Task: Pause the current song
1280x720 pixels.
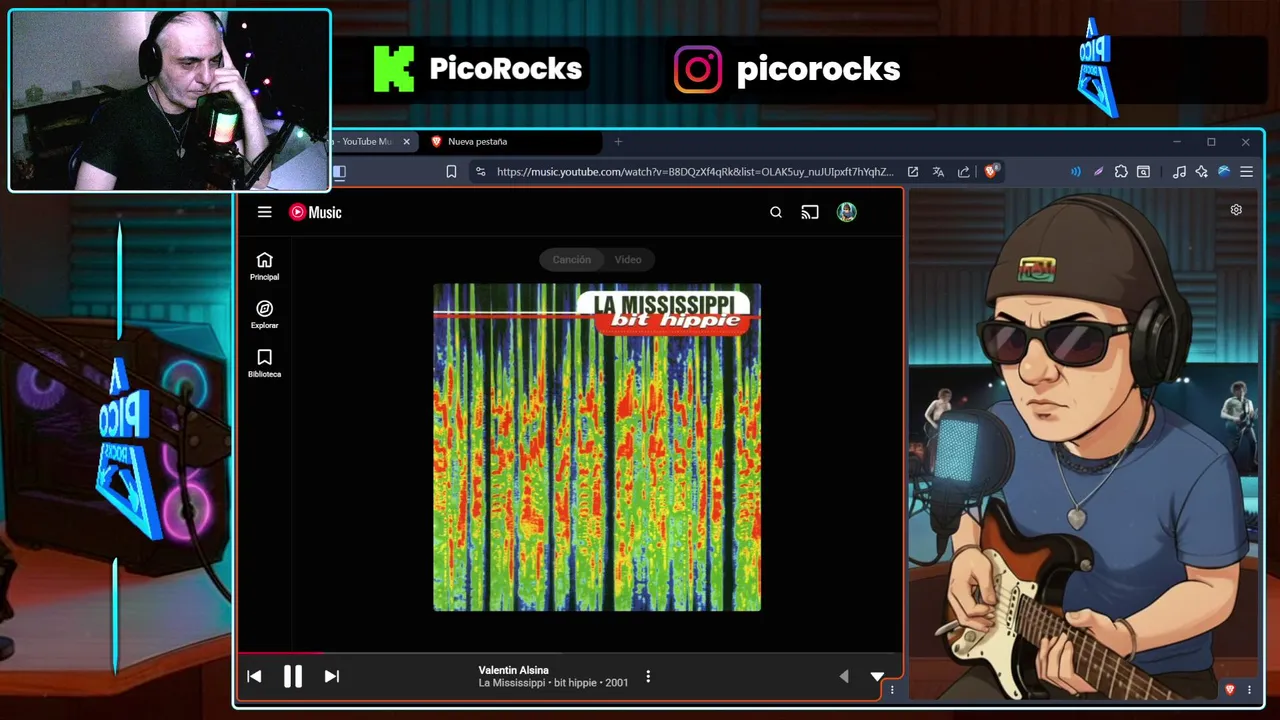Action: tap(293, 677)
